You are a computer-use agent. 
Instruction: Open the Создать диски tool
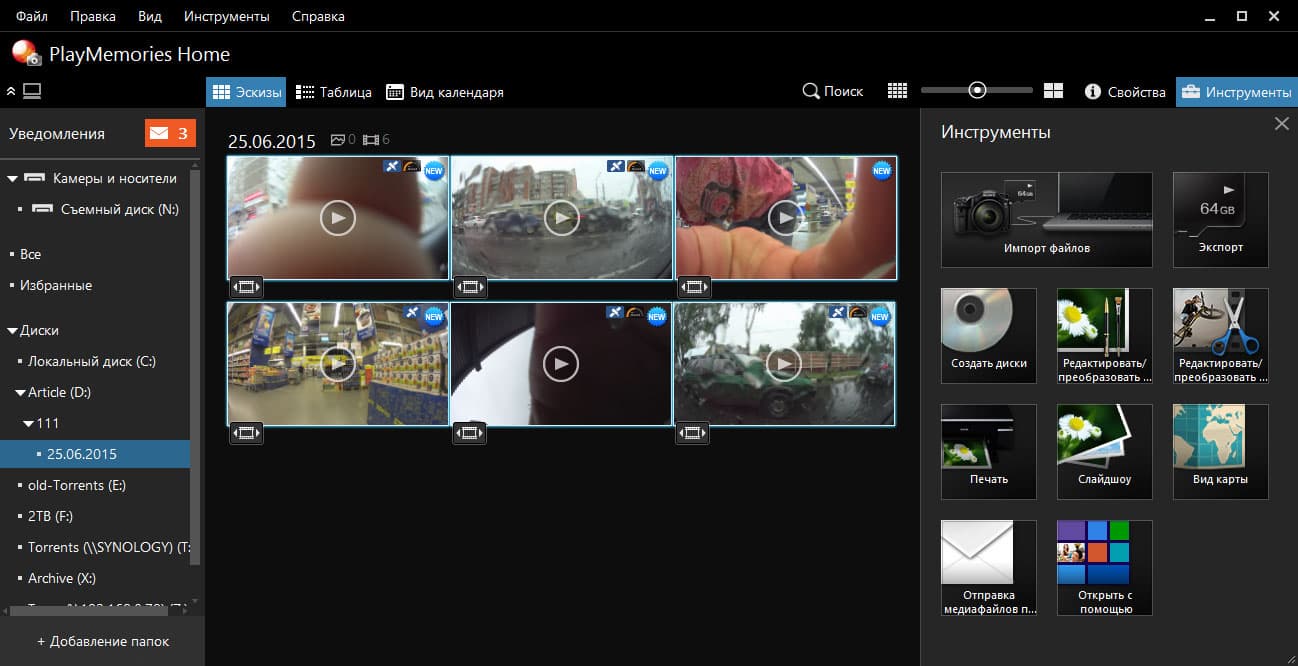[x=989, y=336]
